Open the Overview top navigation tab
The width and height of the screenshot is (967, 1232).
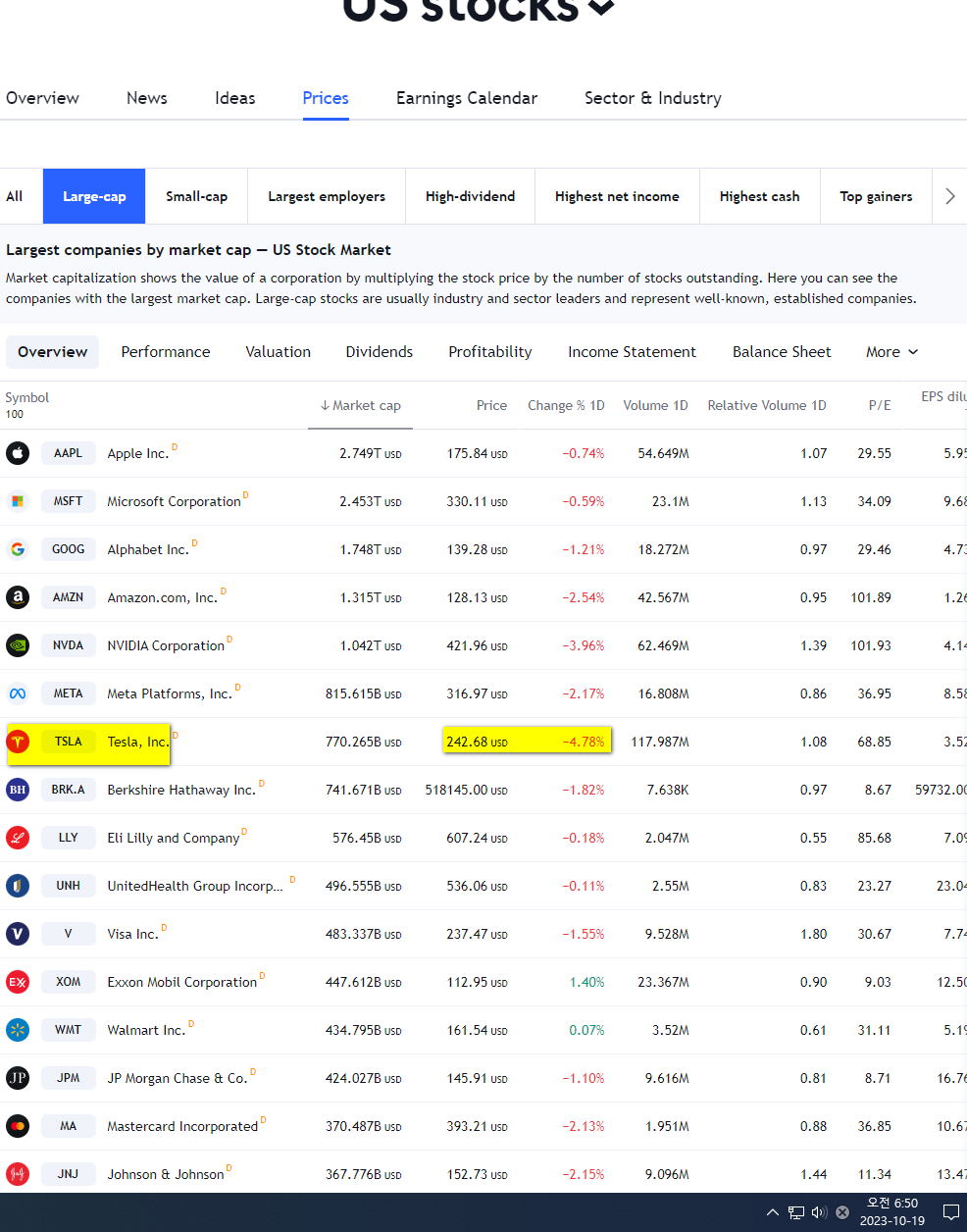click(42, 98)
